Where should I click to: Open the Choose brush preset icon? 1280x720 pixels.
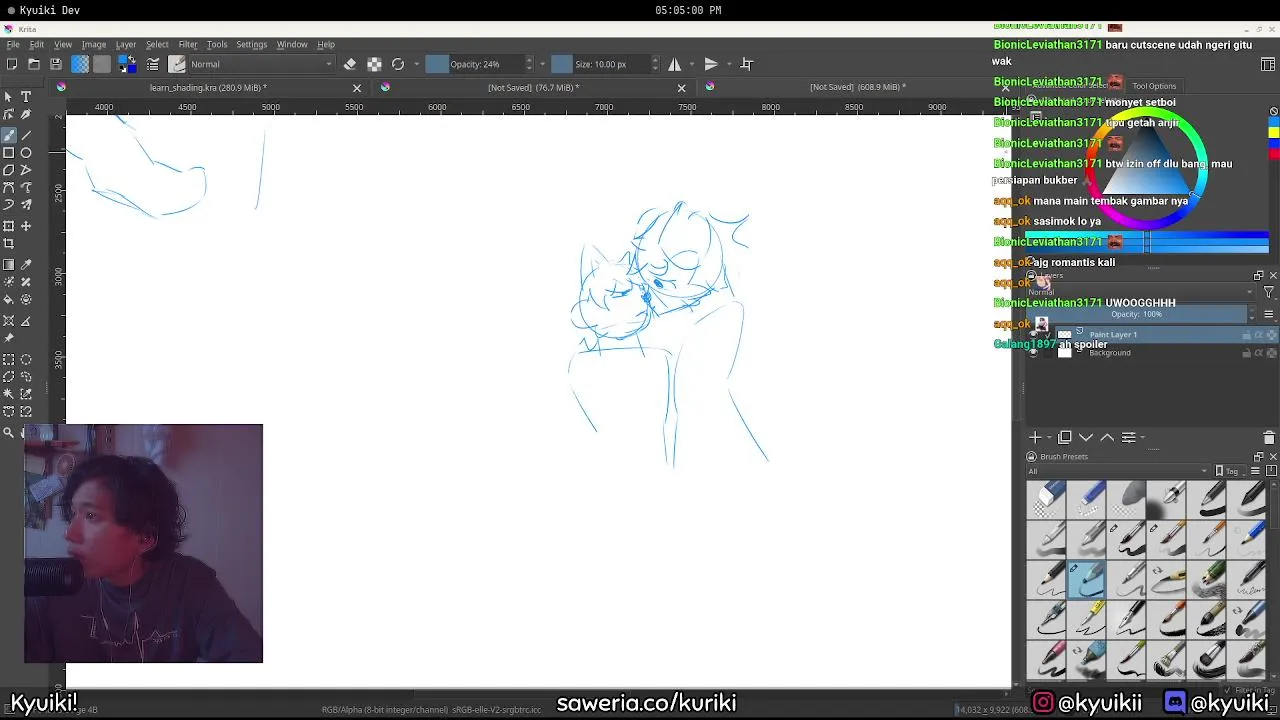click(x=177, y=64)
